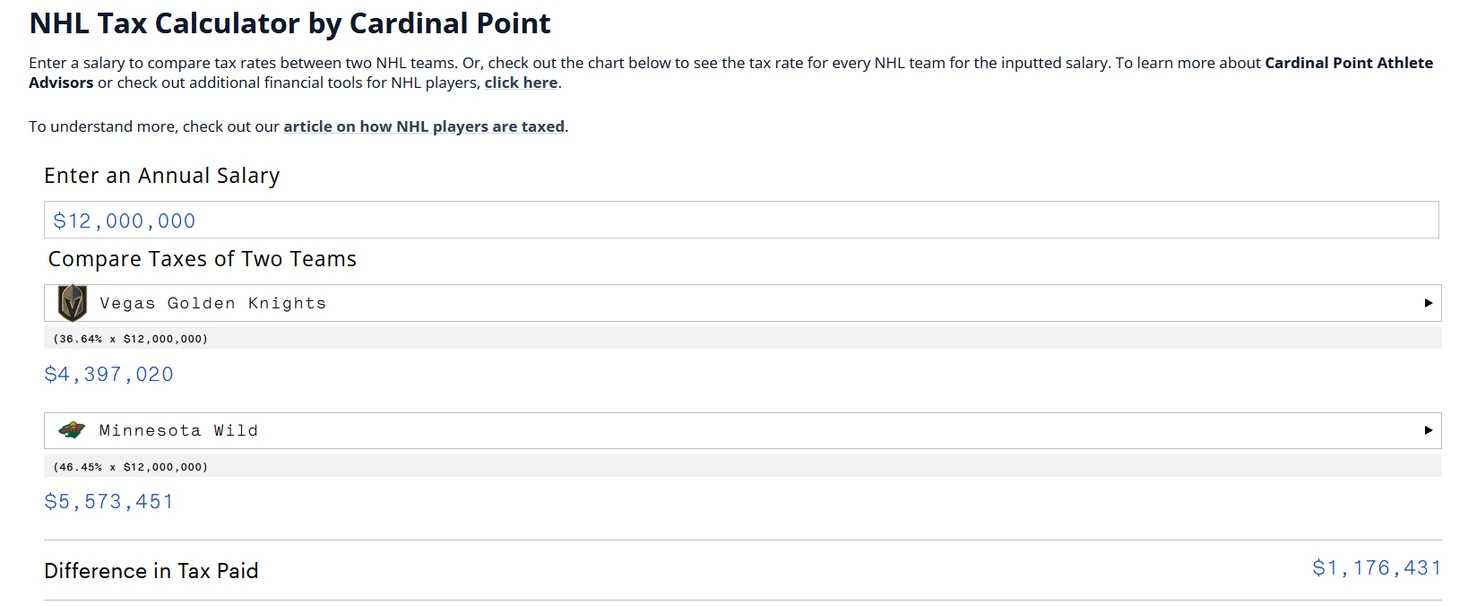Click the $5,573,451 Minnesota tax amount
The width and height of the screenshot is (1460, 606).
109,501
